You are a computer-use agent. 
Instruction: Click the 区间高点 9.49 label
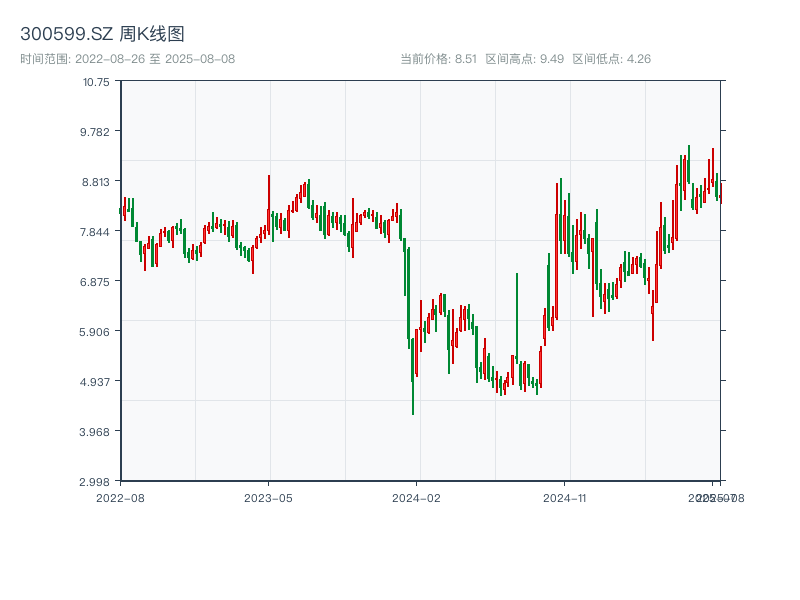coord(524,59)
